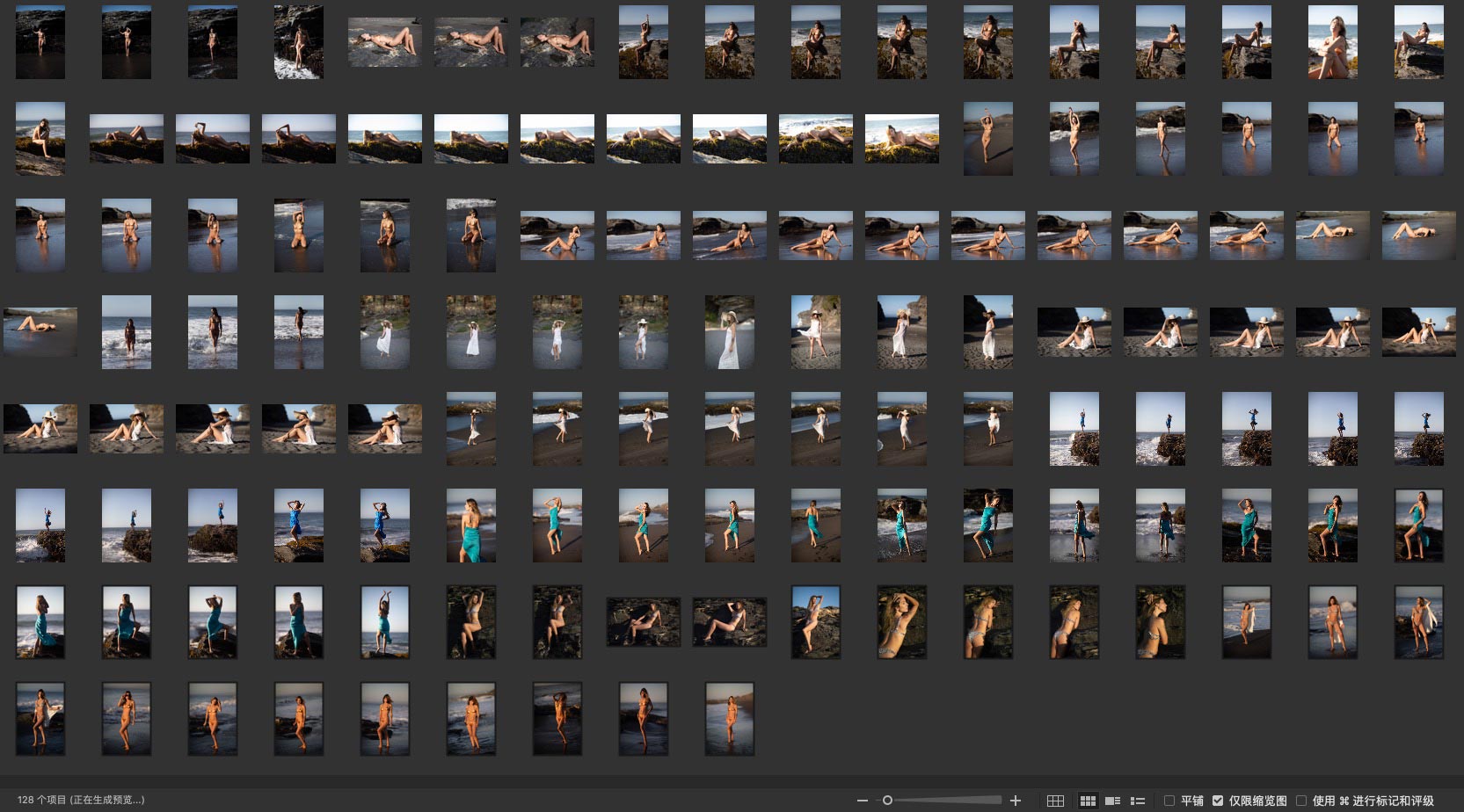This screenshot has width=1464, height=812.
Task: Select the very first thumbnail in the grid
Action: coord(40,42)
